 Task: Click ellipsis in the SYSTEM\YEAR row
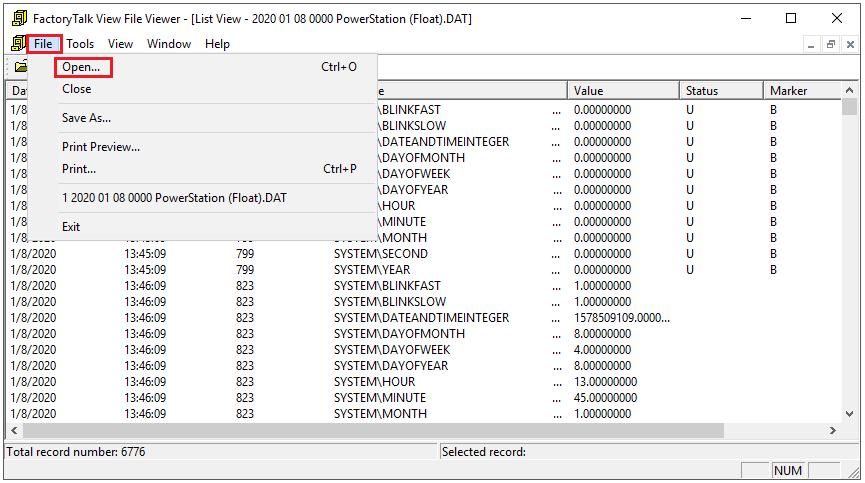point(556,272)
